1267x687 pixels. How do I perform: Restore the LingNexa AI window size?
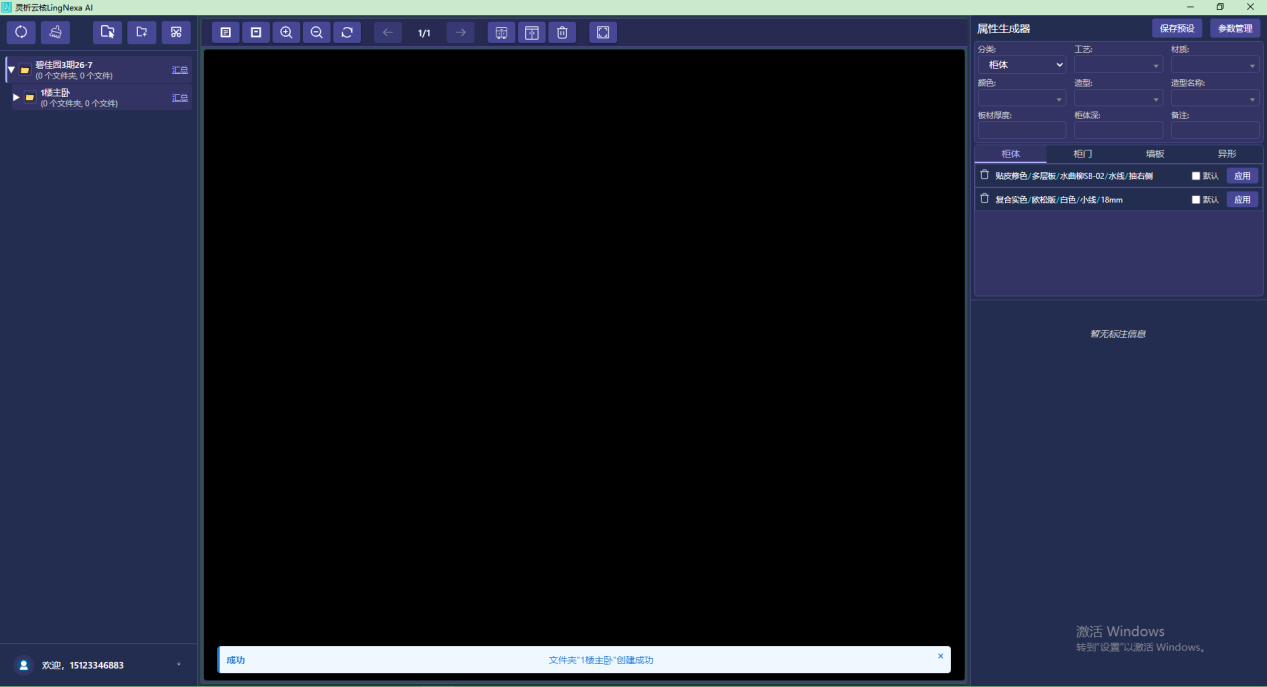(x=1220, y=7)
